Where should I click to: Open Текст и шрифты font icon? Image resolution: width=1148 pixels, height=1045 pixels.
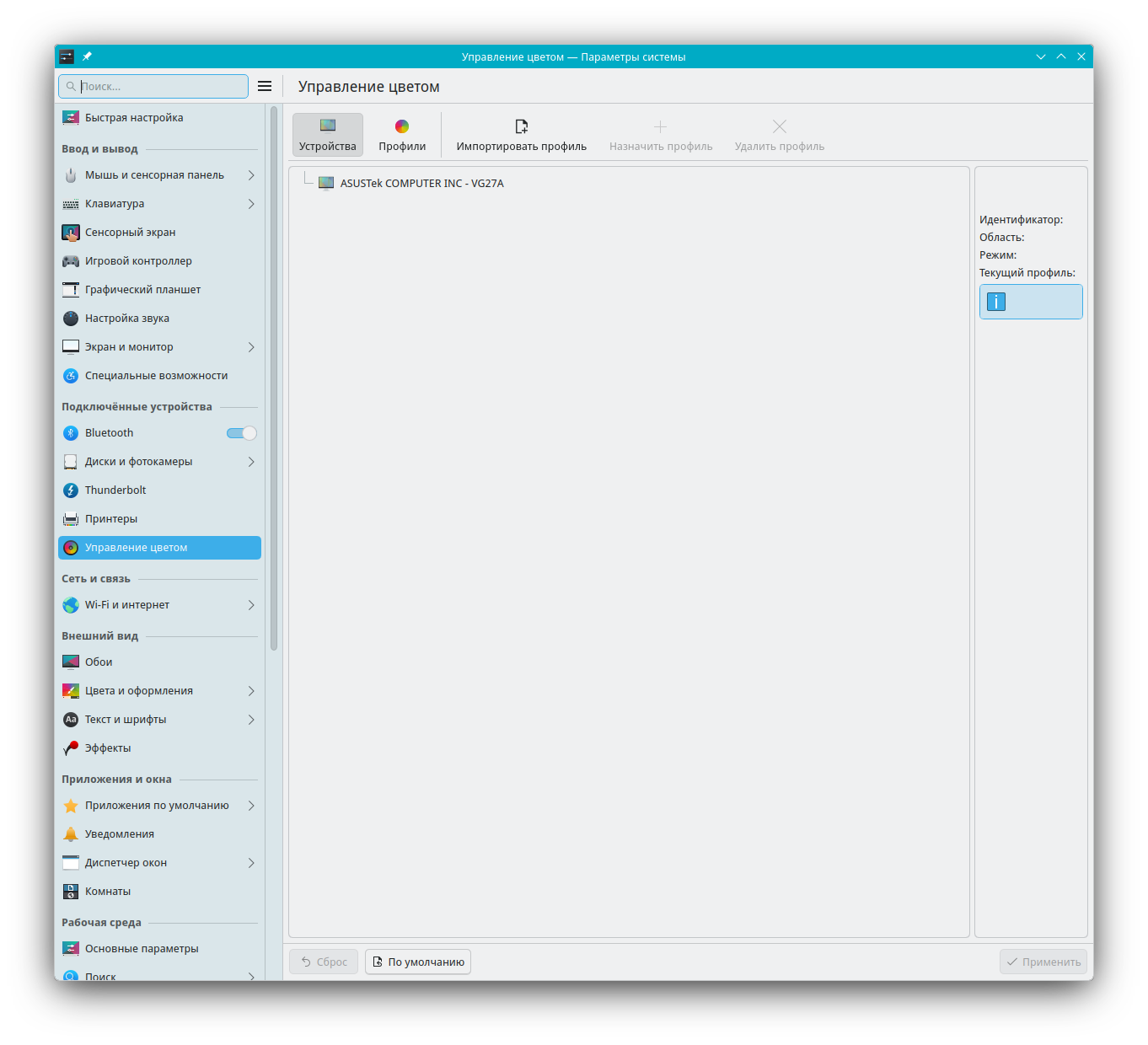(71, 720)
